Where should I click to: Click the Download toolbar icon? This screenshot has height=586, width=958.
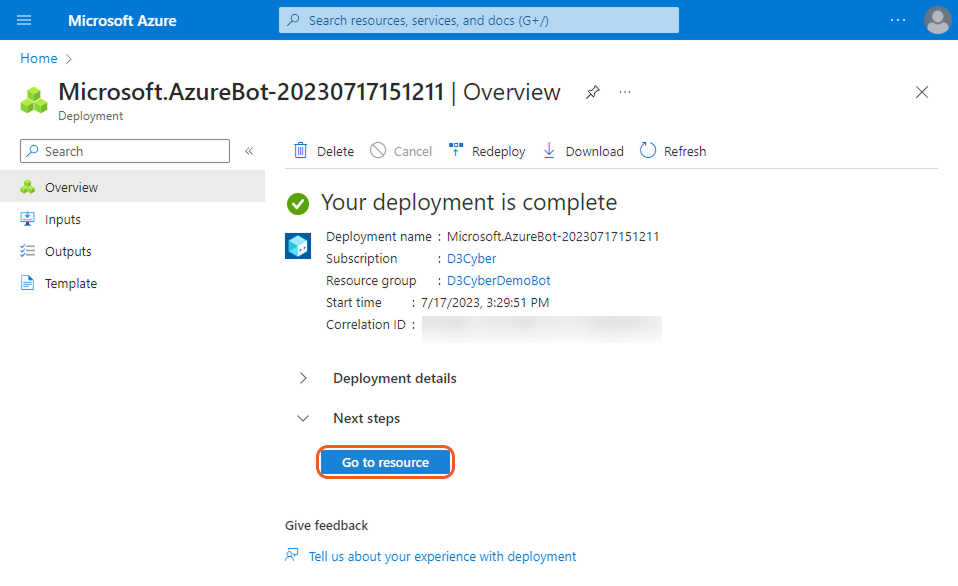coord(549,151)
